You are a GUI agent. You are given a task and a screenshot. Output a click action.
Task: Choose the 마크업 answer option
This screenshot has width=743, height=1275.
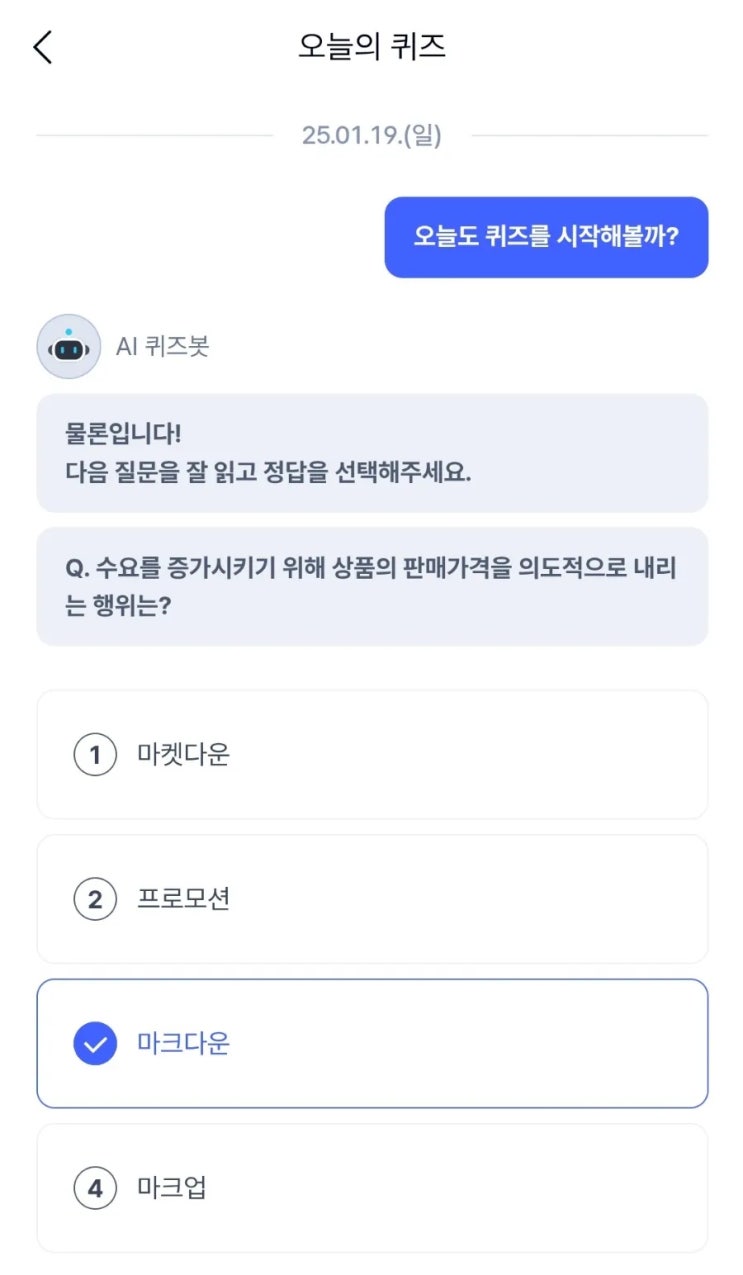pos(171,1189)
